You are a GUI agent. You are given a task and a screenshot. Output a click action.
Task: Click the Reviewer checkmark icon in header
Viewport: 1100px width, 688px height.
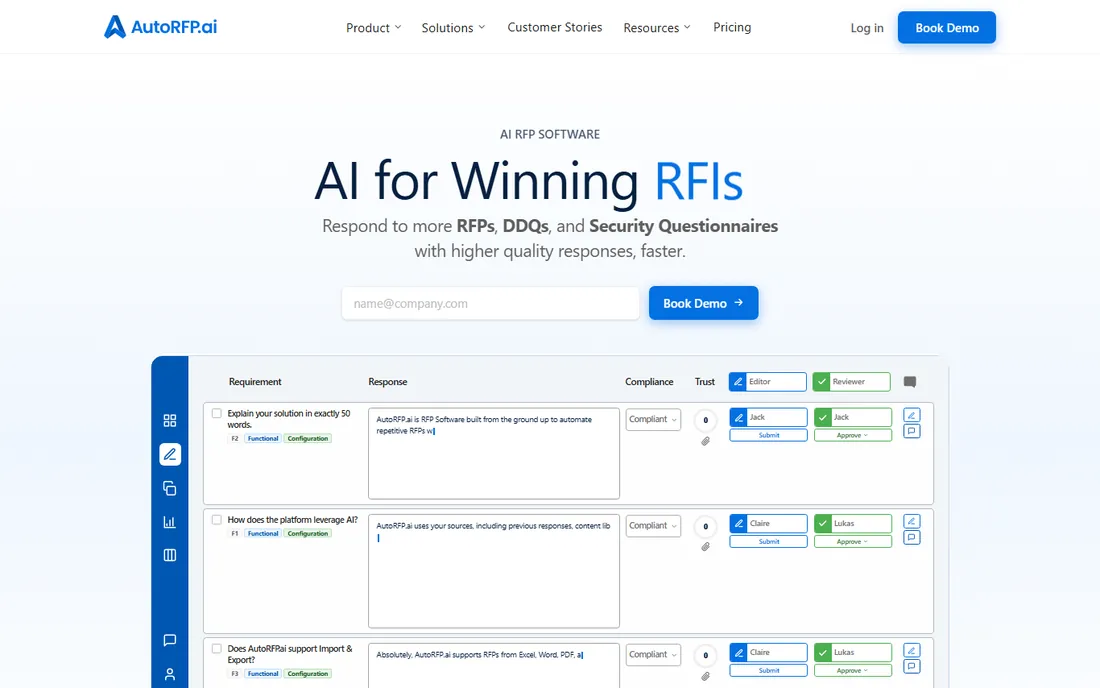pyautogui.click(x=821, y=382)
